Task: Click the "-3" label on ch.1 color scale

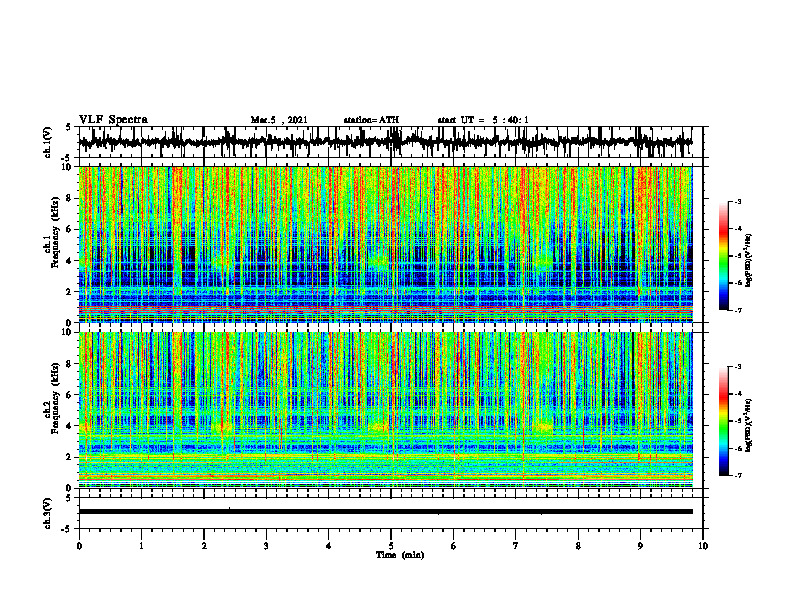Action: click(738, 201)
